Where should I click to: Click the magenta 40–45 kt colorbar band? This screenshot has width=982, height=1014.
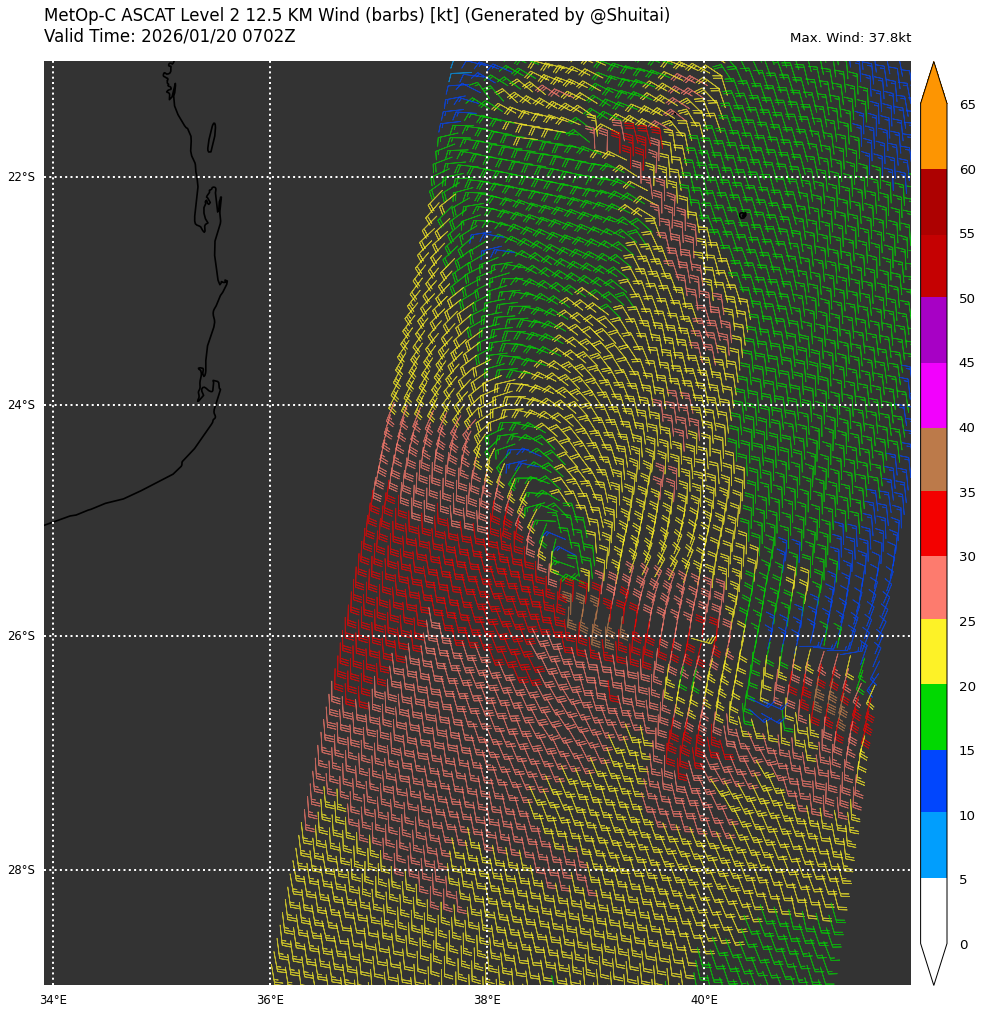(x=933, y=395)
